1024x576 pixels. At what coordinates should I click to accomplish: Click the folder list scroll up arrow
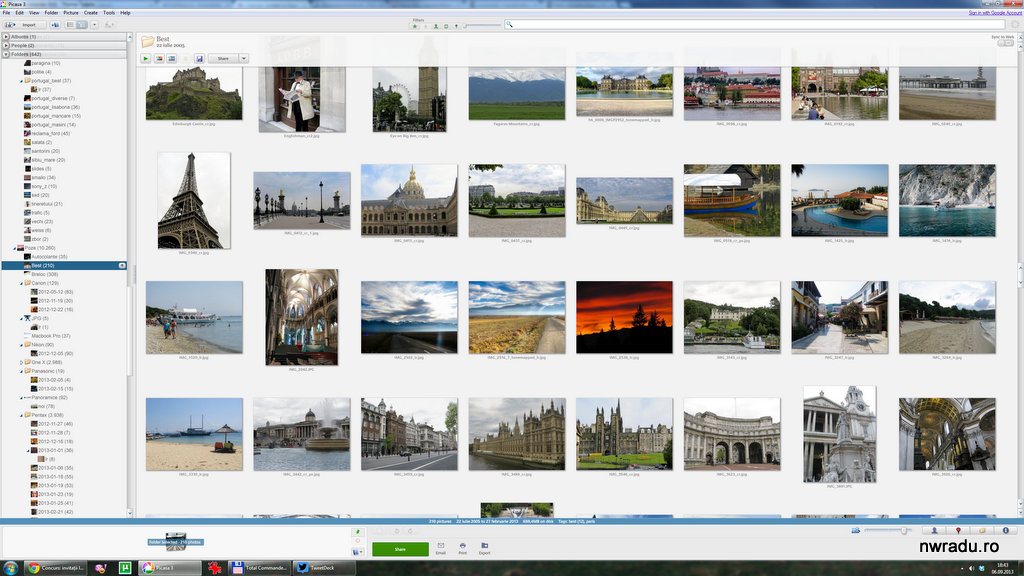point(129,37)
